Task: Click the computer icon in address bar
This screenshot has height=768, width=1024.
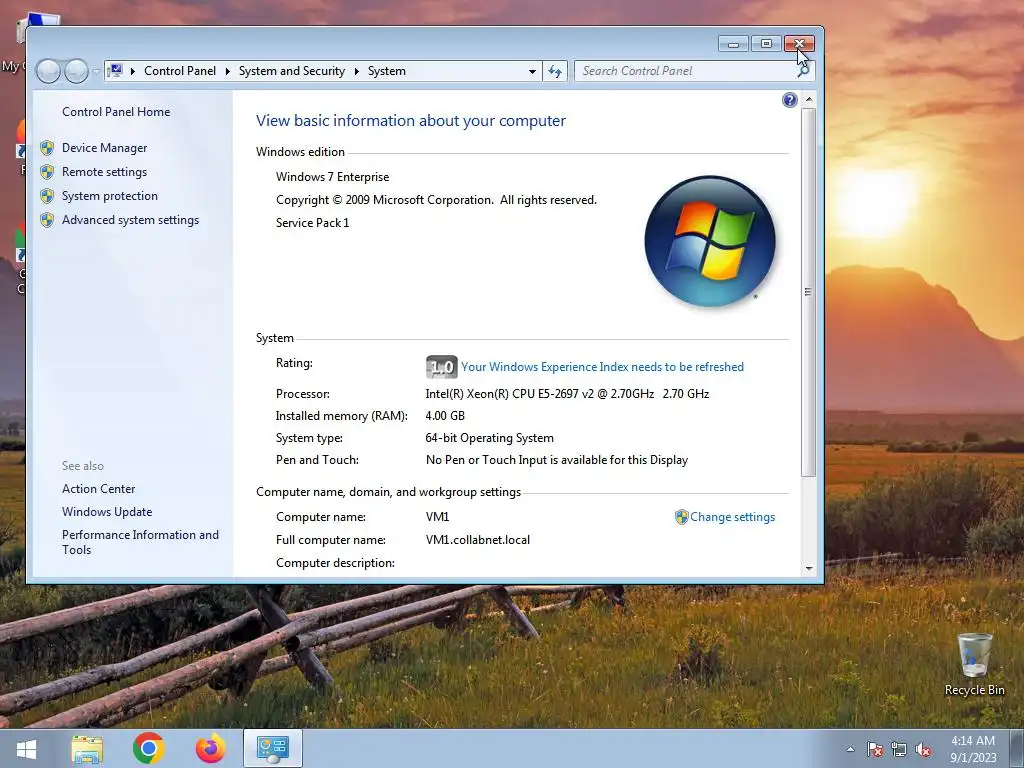Action: click(115, 71)
